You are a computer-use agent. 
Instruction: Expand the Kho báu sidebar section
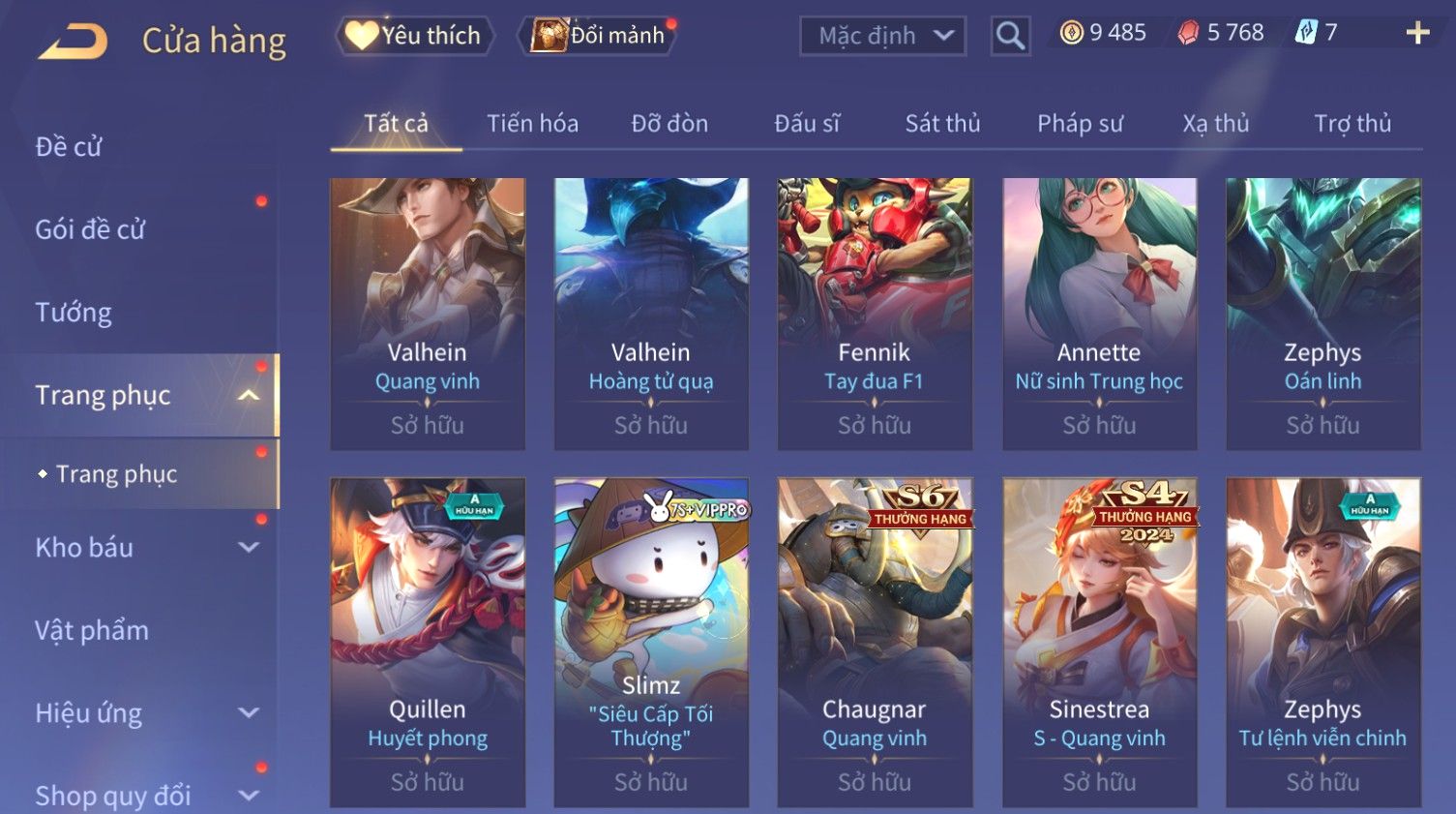click(x=249, y=547)
